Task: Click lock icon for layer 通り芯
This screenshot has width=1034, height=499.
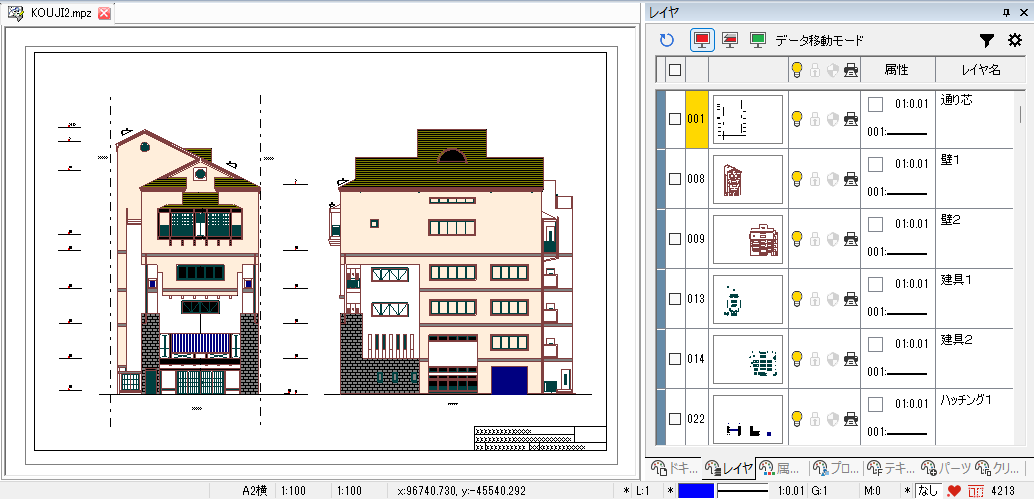Action: tap(815, 119)
